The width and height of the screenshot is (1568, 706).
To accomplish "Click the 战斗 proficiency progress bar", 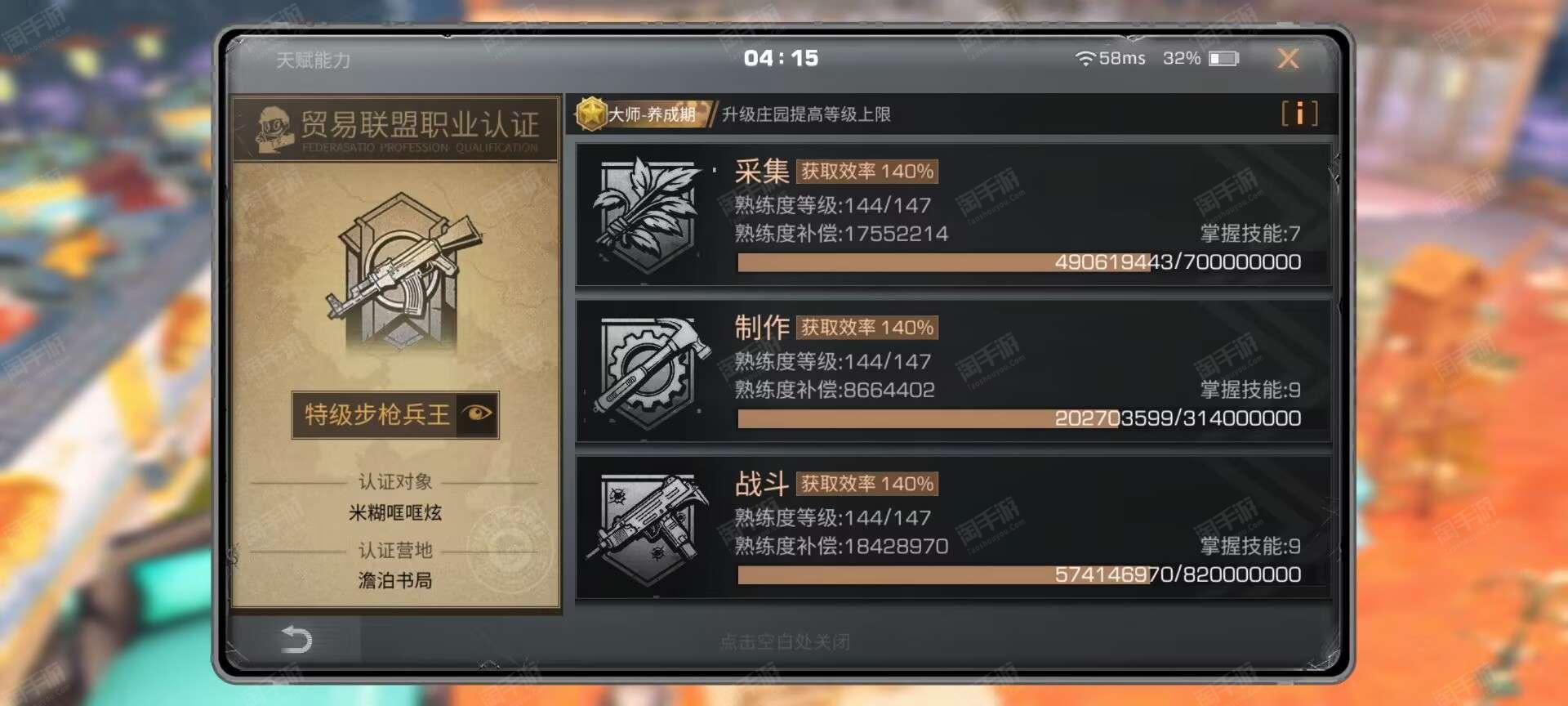I will click(1019, 574).
